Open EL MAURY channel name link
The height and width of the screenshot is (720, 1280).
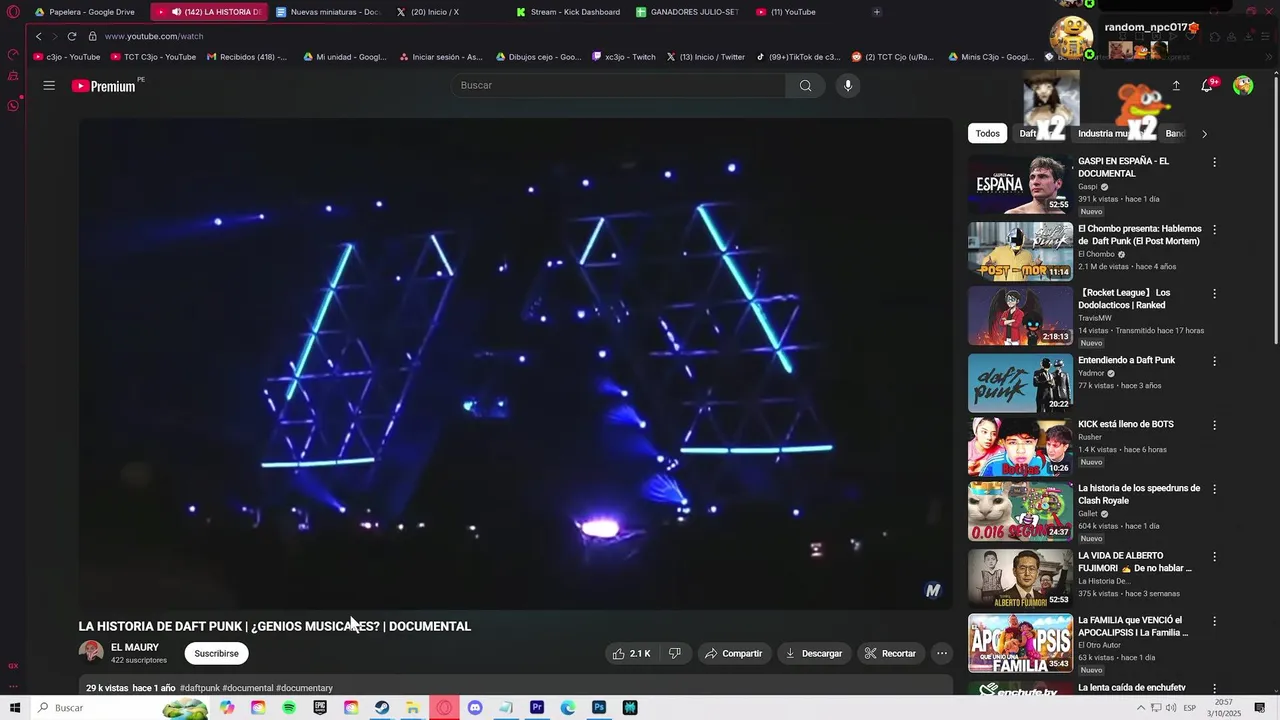tap(135, 647)
